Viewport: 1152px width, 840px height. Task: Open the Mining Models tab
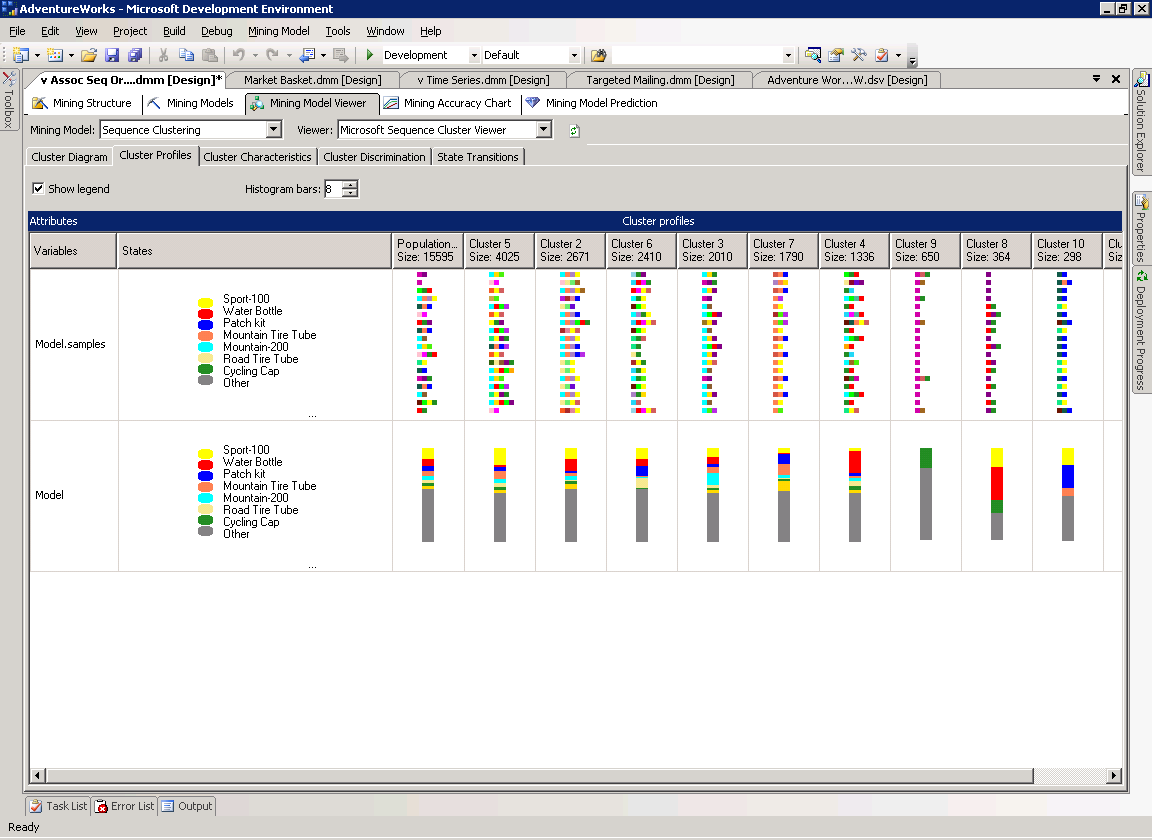pos(190,104)
